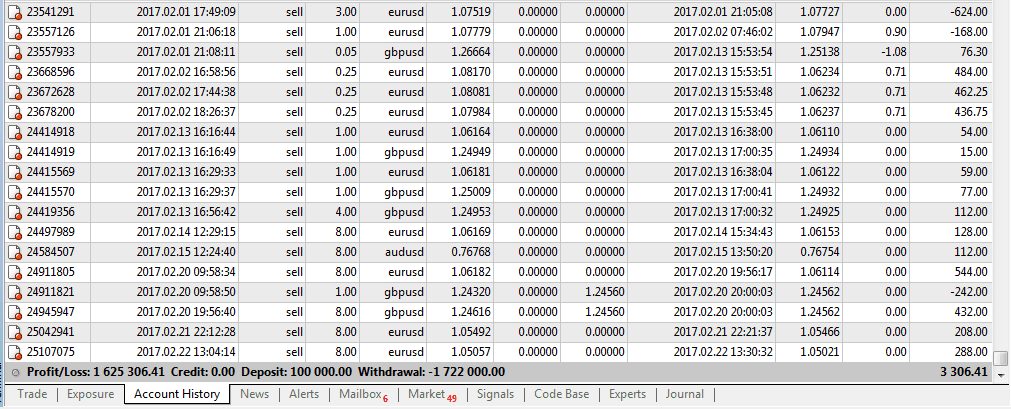Click the vertical scrollbar thumb
This screenshot has height=409, width=1011.
[x=1001, y=358]
